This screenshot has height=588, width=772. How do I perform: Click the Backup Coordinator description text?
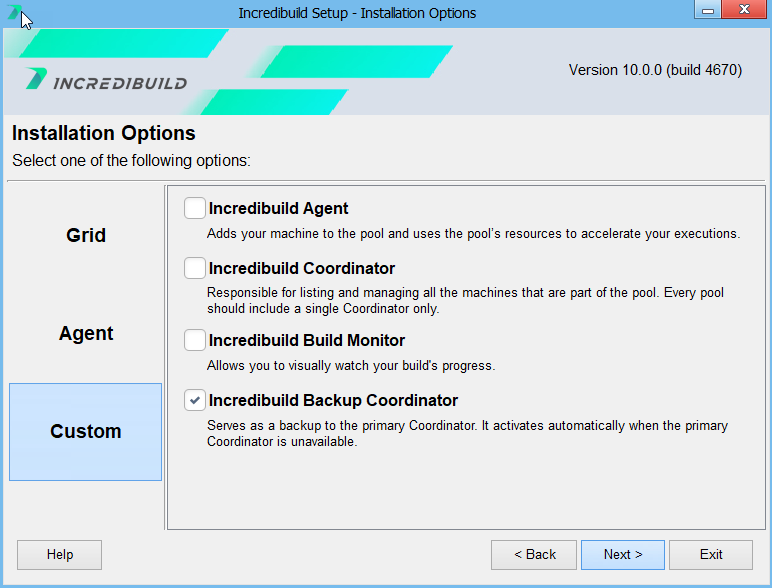click(467, 433)
